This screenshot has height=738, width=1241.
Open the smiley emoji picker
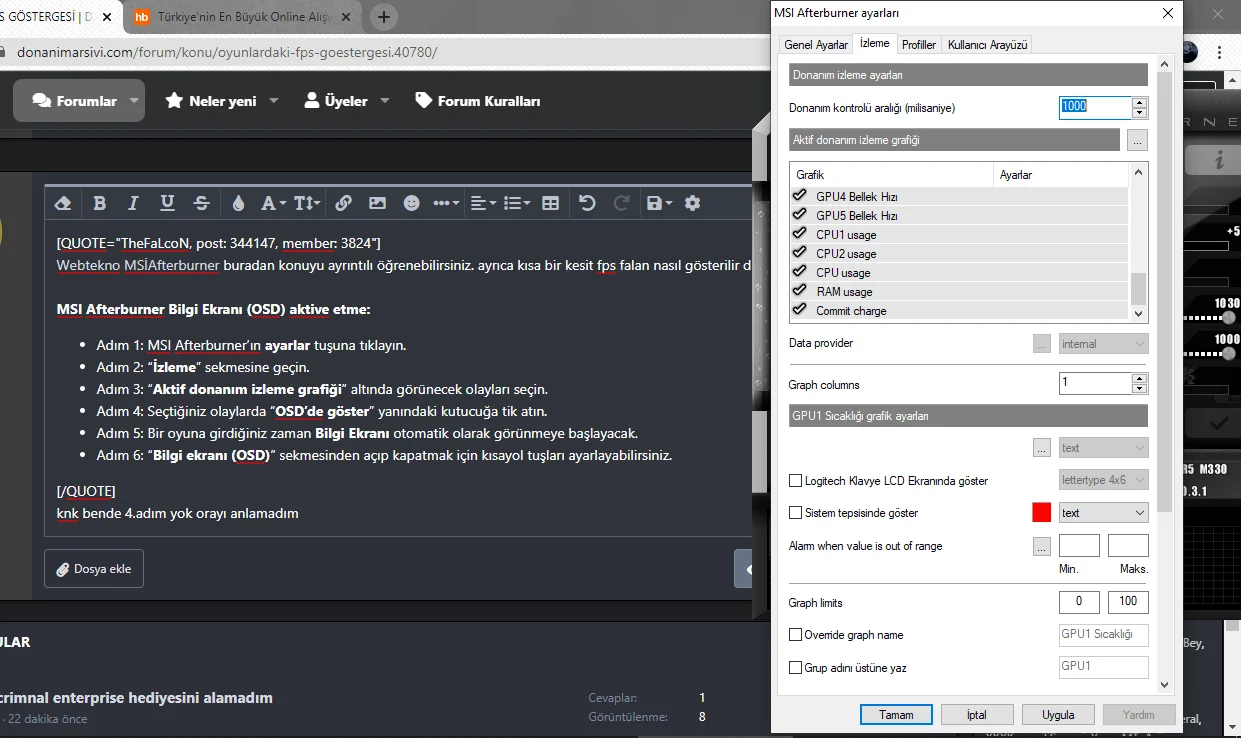click(411, 203)
